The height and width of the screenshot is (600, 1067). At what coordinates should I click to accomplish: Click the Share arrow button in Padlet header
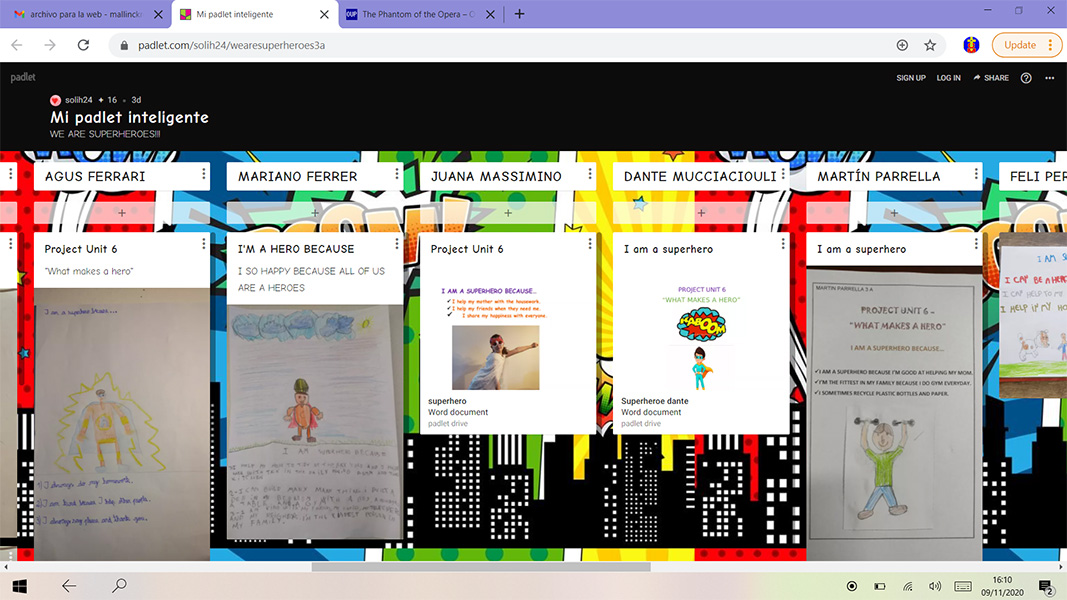pyautogui.click(x=990, y=78)
